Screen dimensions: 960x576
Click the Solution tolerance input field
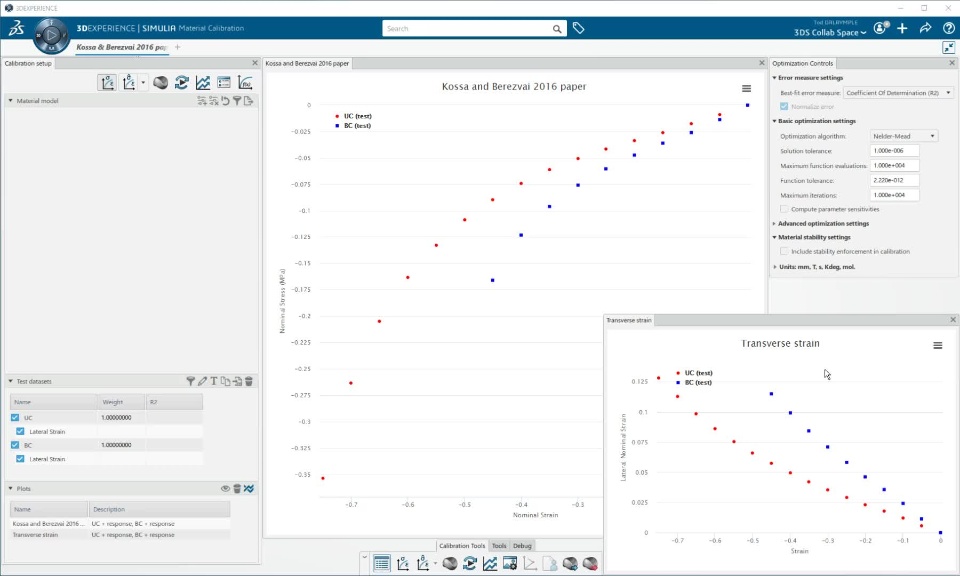[x=894, y=151]
